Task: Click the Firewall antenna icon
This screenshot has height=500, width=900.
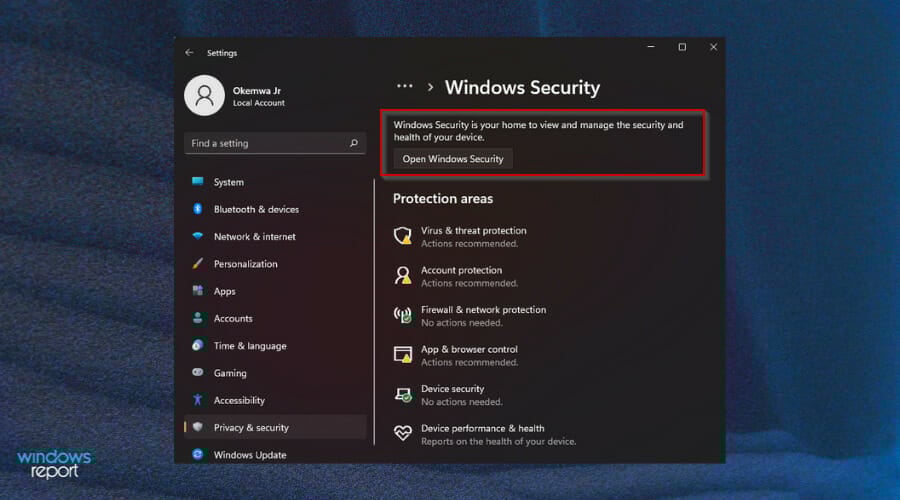Action: pos(403,315)
